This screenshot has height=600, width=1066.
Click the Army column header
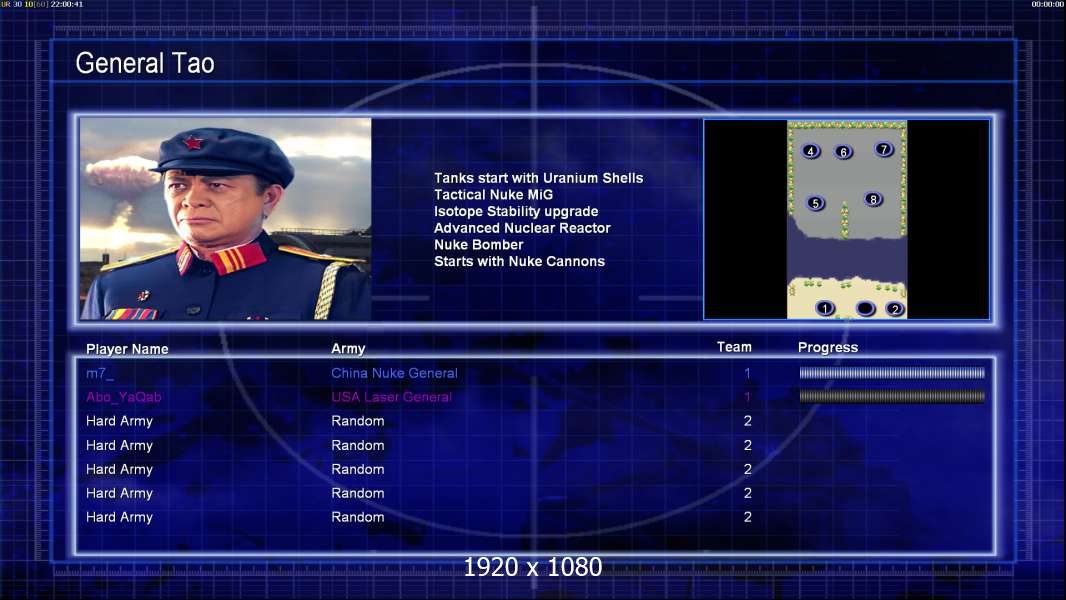pos(348,349)
